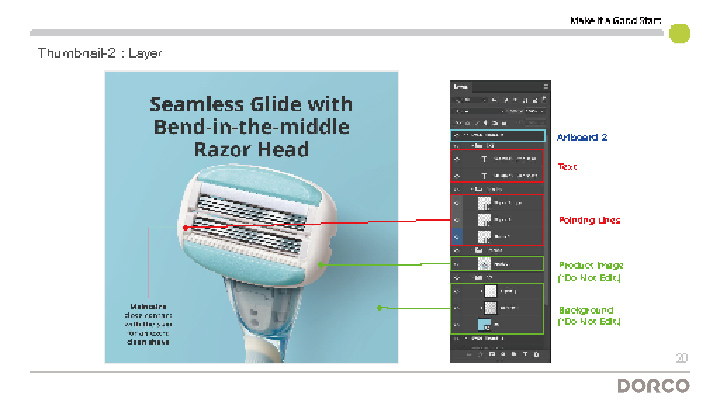Image resolution: width=720 pixels, height=405 pixels.
Task: Collapse the text group folder arrow
Action: click(x=473, y=146)
